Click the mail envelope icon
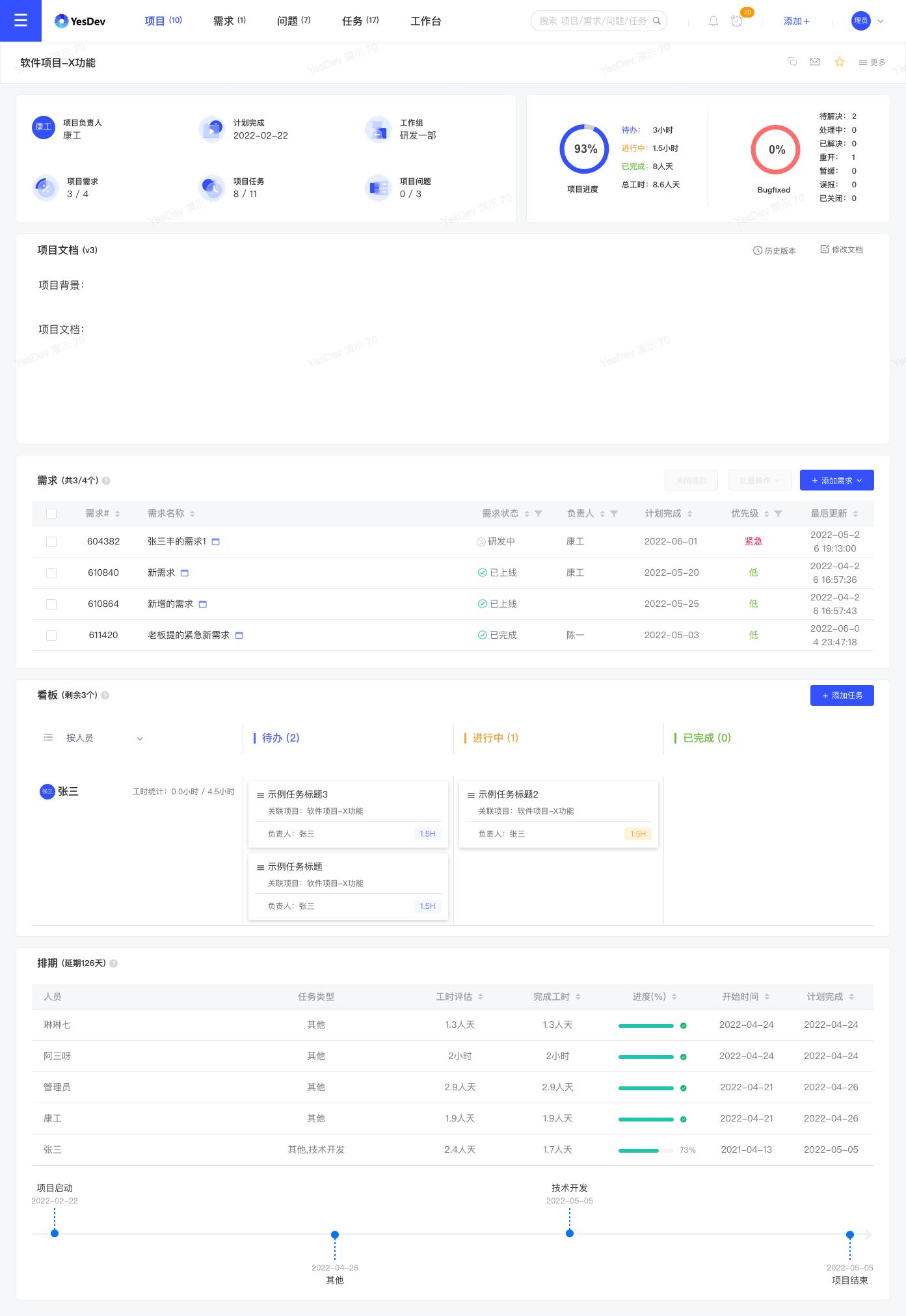The image size is (906, 1316). pos(815,62)
